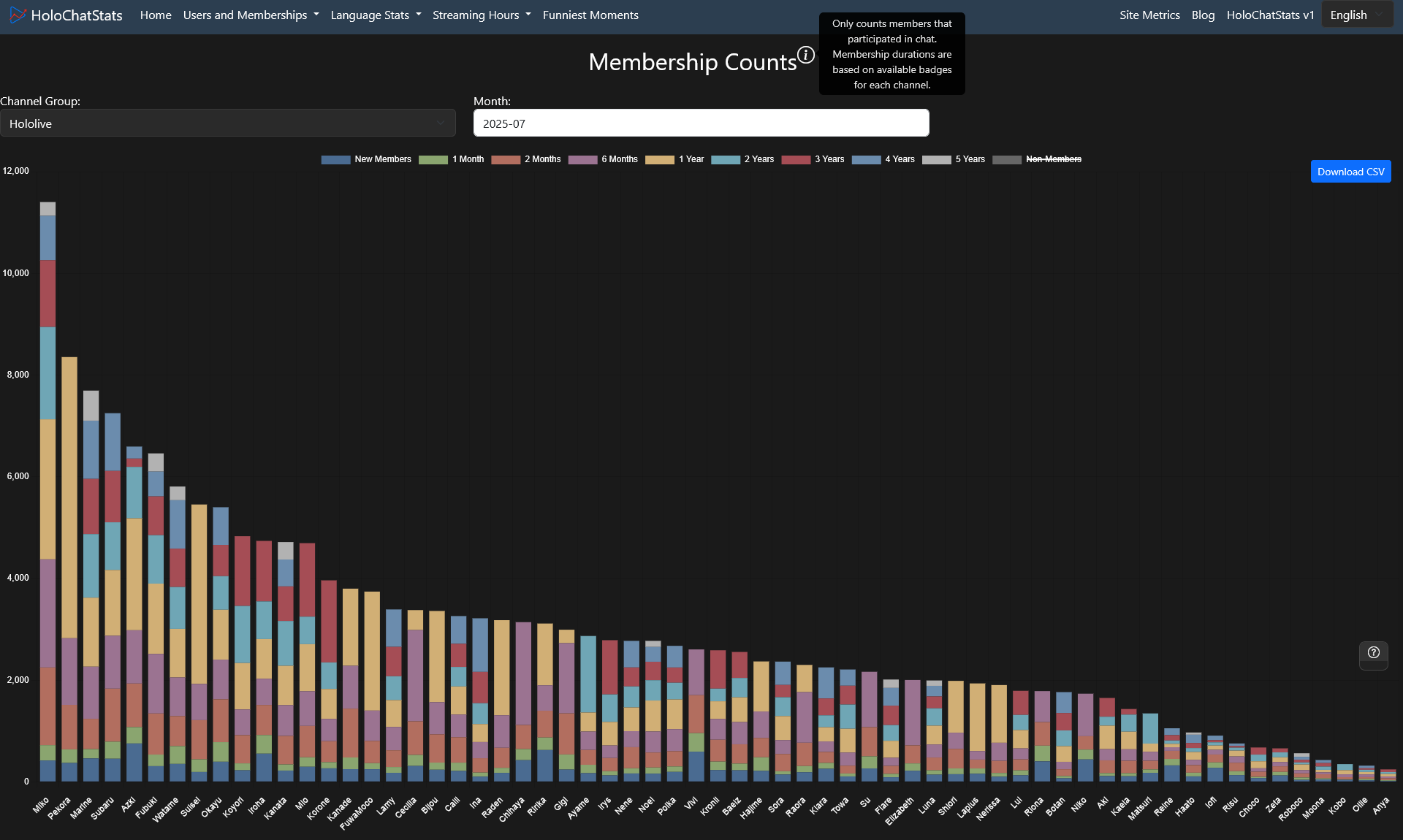The width and height of the screenshot is (1403, 840).
Task: Click Mio's membership bar
Action: coord(307,662)
